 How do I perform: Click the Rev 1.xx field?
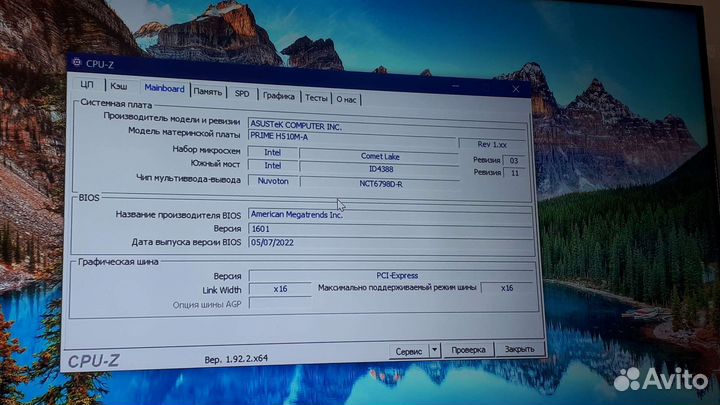click(492, 144)
